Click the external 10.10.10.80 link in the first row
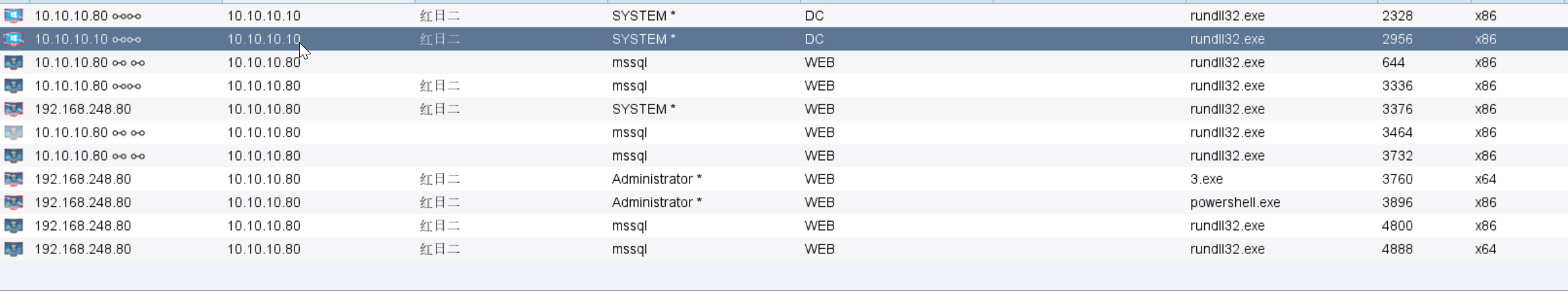The width and height of the screenshot is (1568, 291). tap(71, 16)
